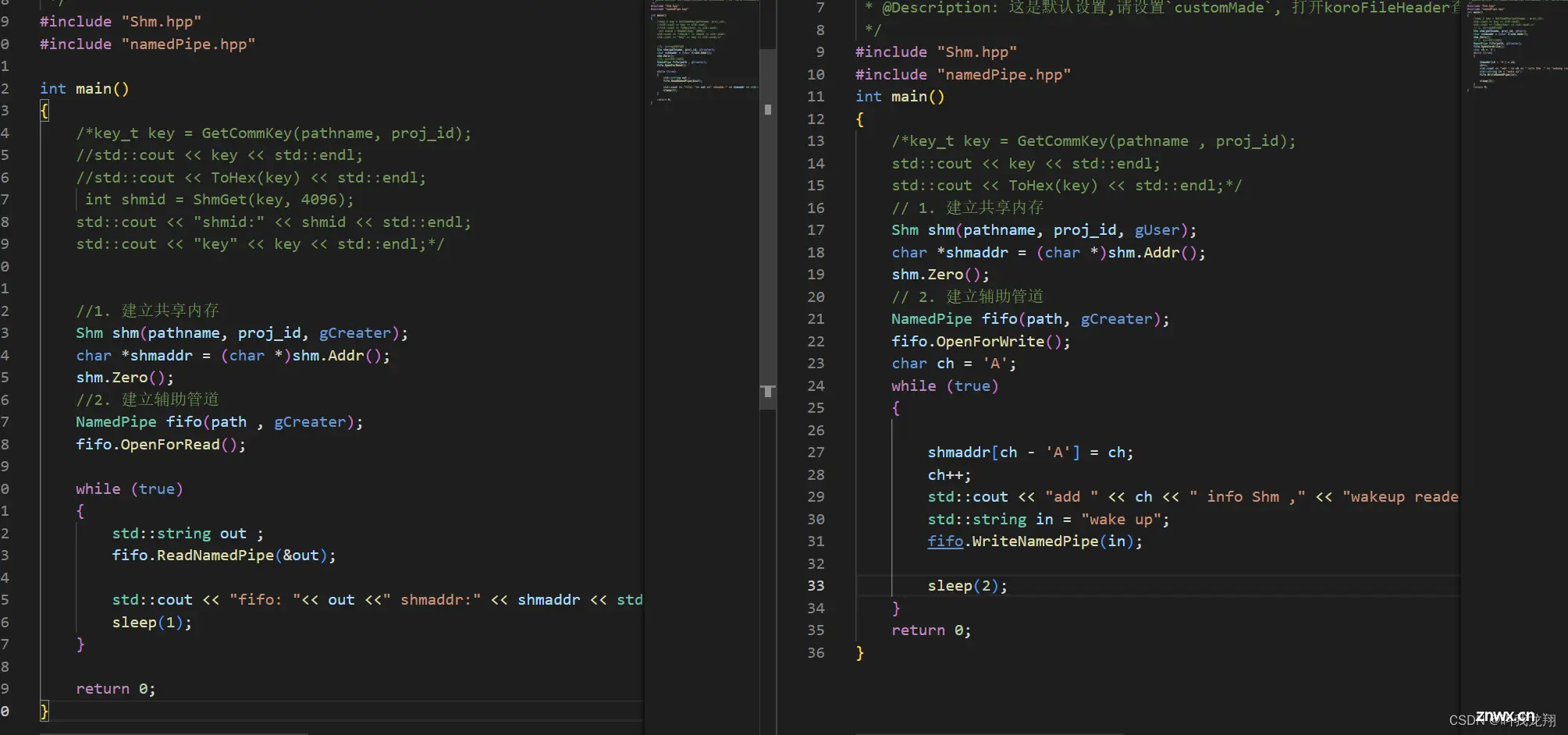Viewport: 1568px width, 735px height.
Task: Click underlined 'fifo' in WriteNamedPipe line
Action: pos(945,541)
